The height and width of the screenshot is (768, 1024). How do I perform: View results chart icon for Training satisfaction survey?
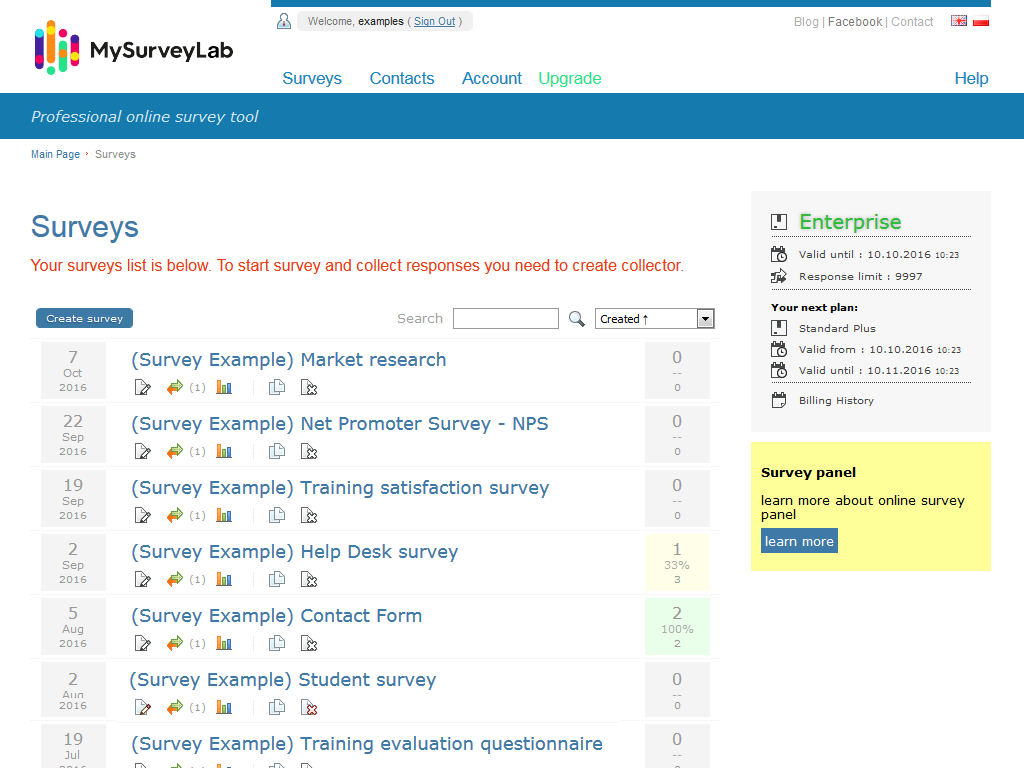(x=224, y=516)
